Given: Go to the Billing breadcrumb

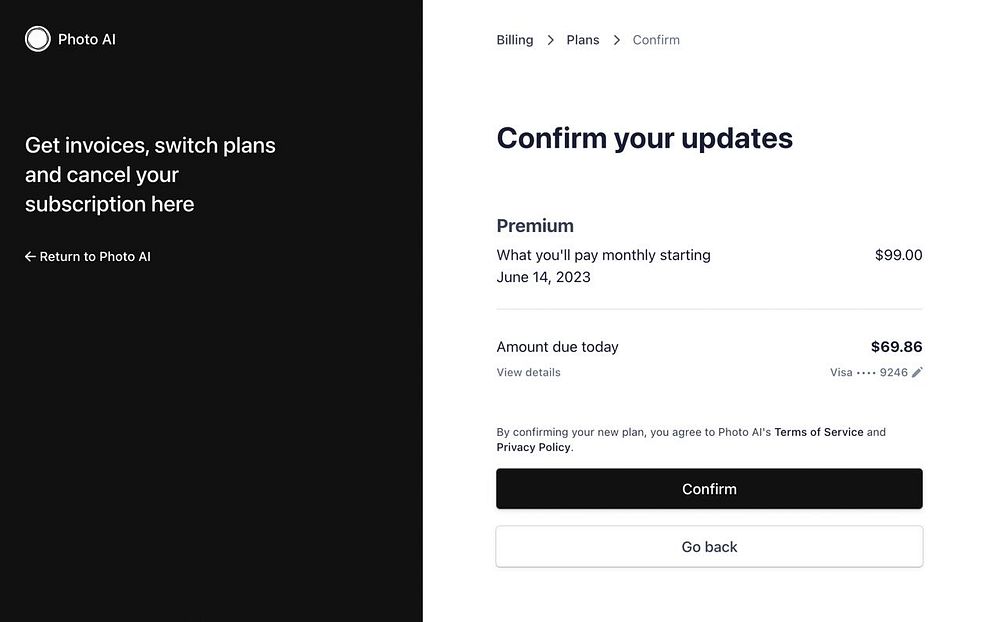Looking at the screenshot, I should [x=515, y=40].
